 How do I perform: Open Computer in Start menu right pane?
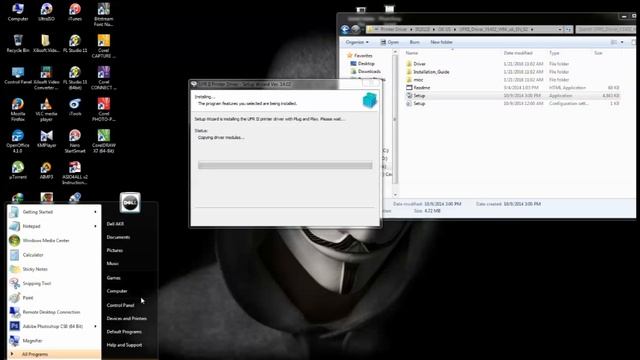[x=117, y=291]
